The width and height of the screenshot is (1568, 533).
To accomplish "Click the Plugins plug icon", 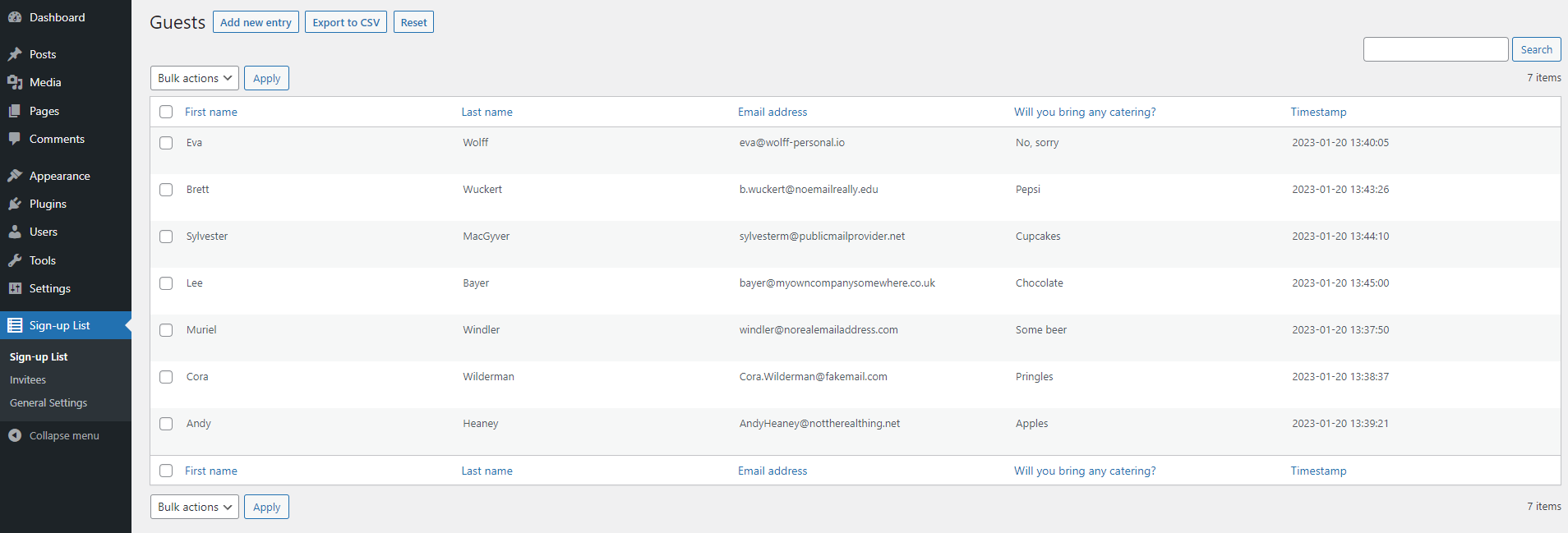I will pos(15,204).
